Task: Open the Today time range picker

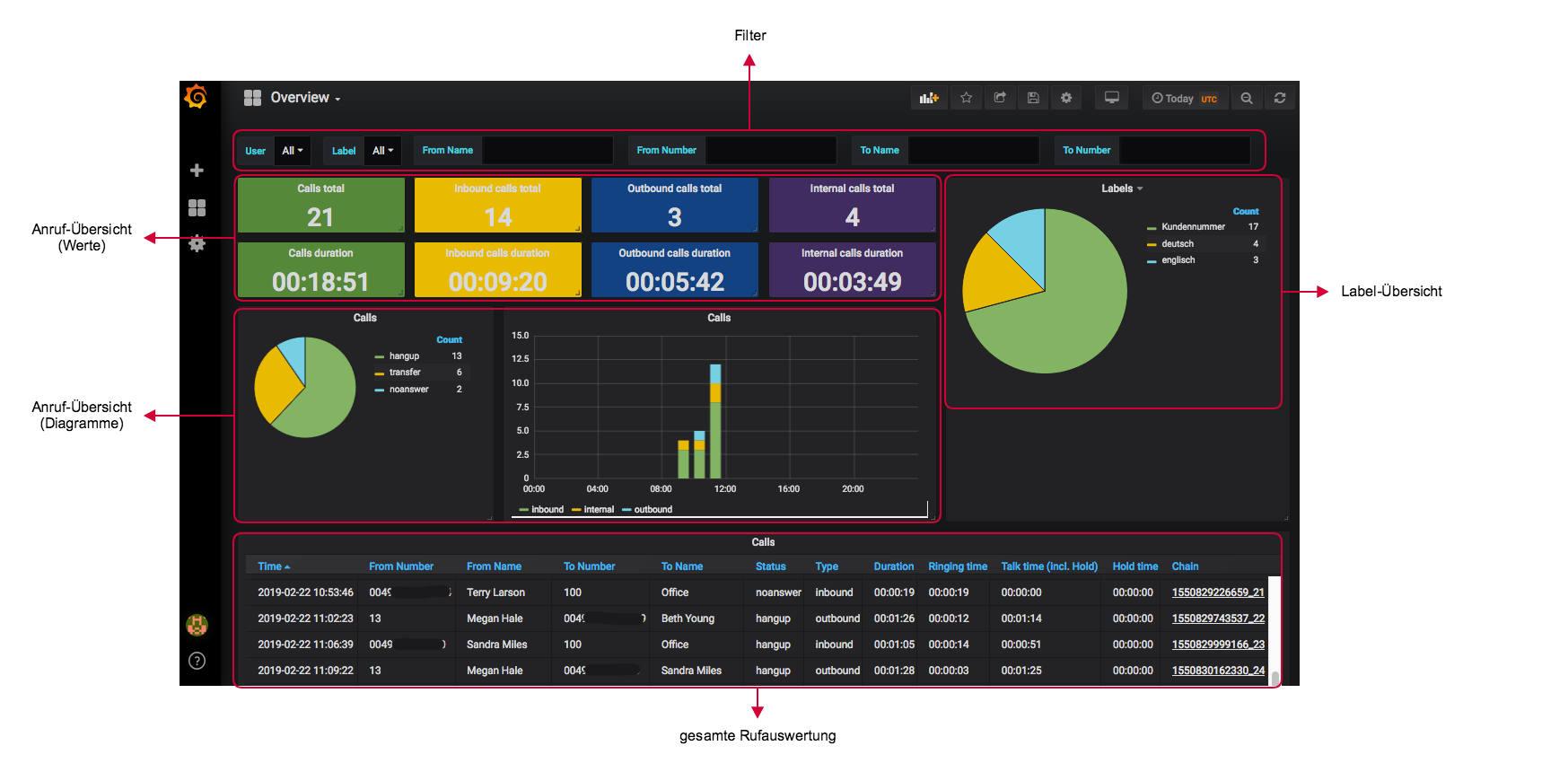Action: click(x=1185, y=98)
